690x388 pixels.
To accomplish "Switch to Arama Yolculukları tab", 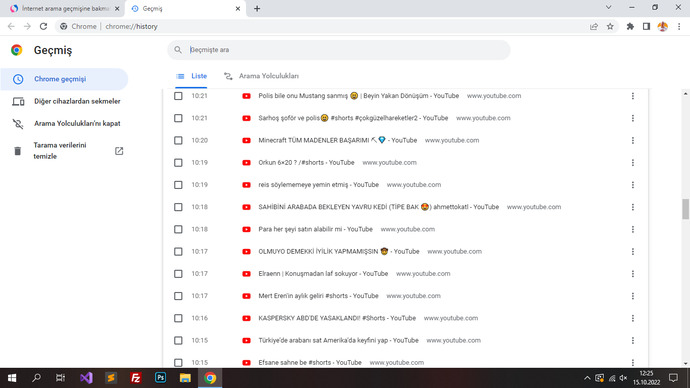I will click(261, 76).
